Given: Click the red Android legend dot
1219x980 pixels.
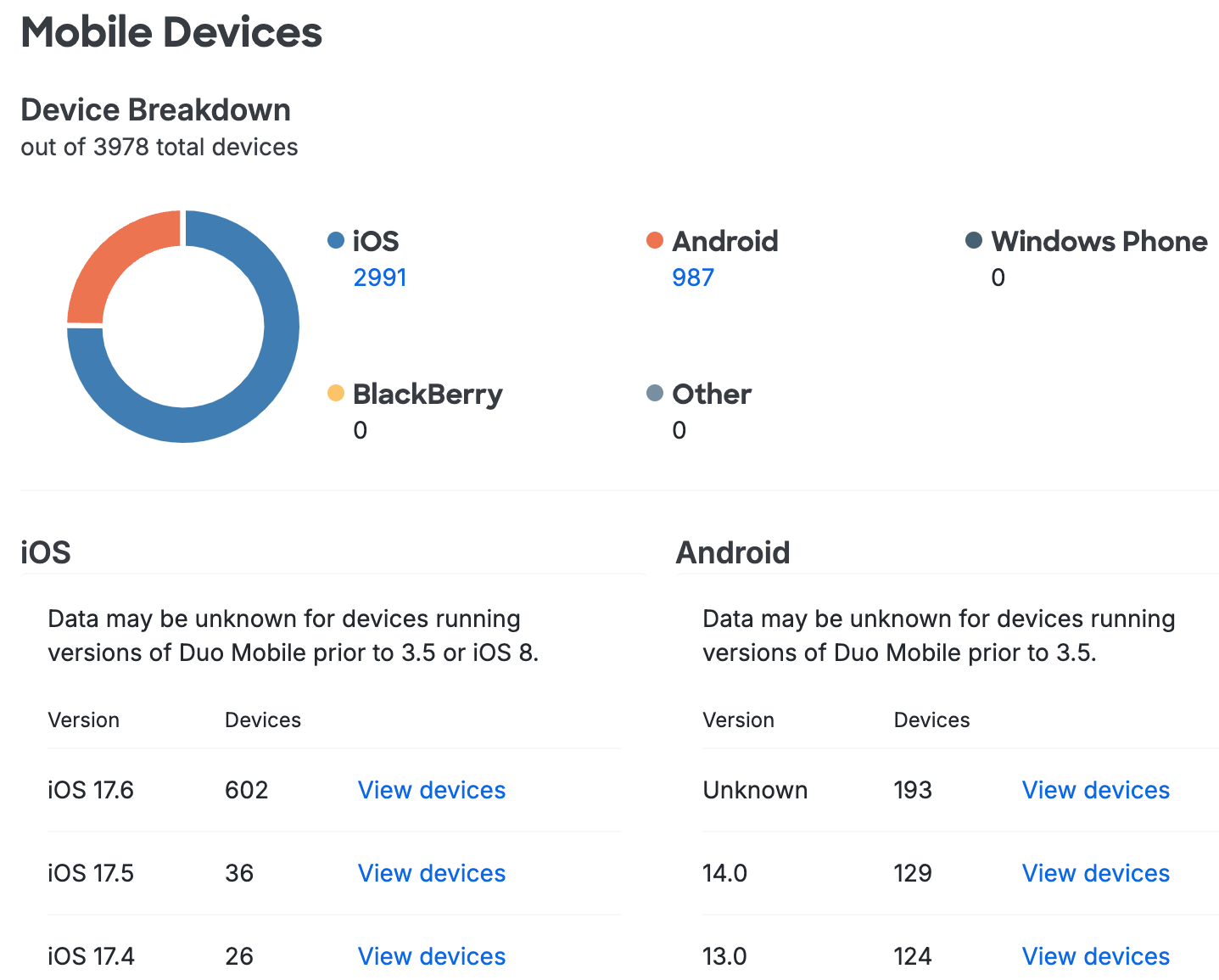Looking at the screenshot, I should [654, 240].
